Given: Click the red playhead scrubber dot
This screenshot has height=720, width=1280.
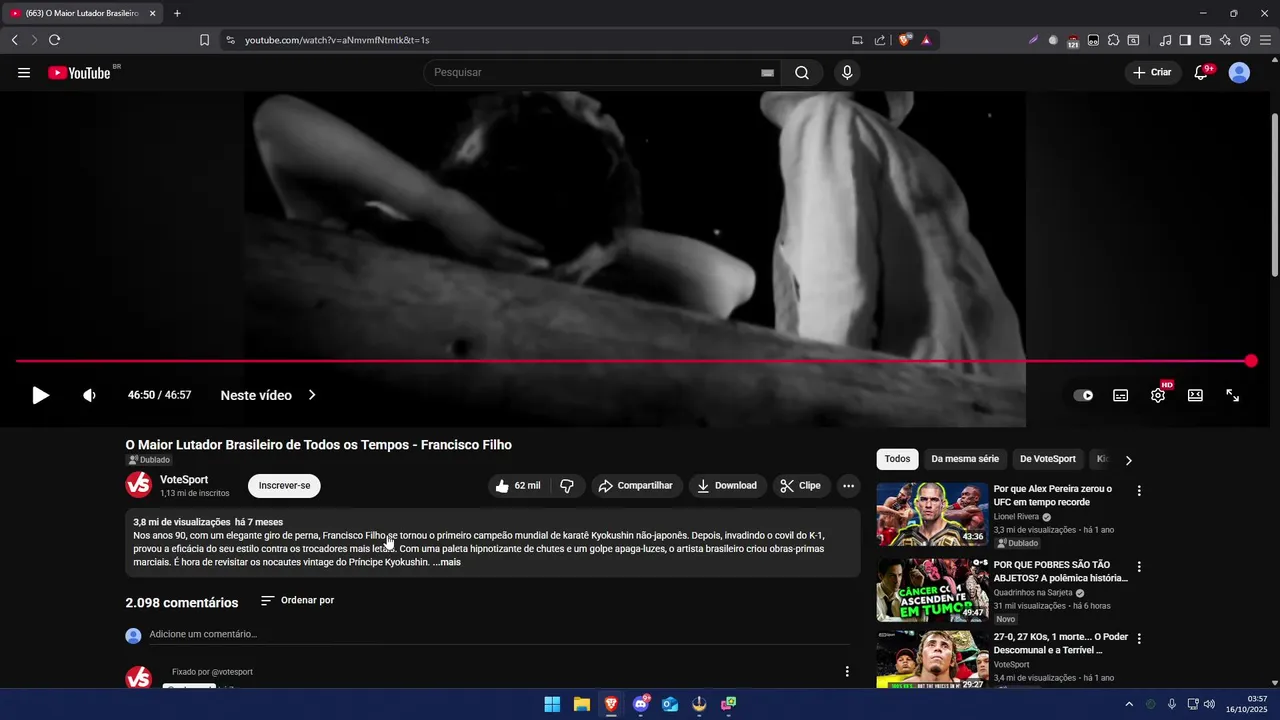Looking at the screenshot, I should click(x=1251, y=361).
